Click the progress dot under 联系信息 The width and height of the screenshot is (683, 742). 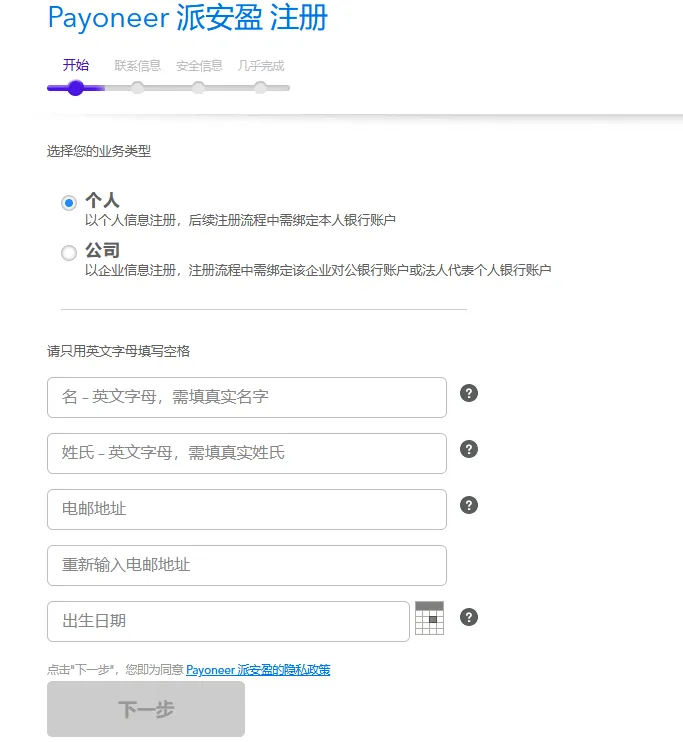pyautogui.click(x=137, y=88)
